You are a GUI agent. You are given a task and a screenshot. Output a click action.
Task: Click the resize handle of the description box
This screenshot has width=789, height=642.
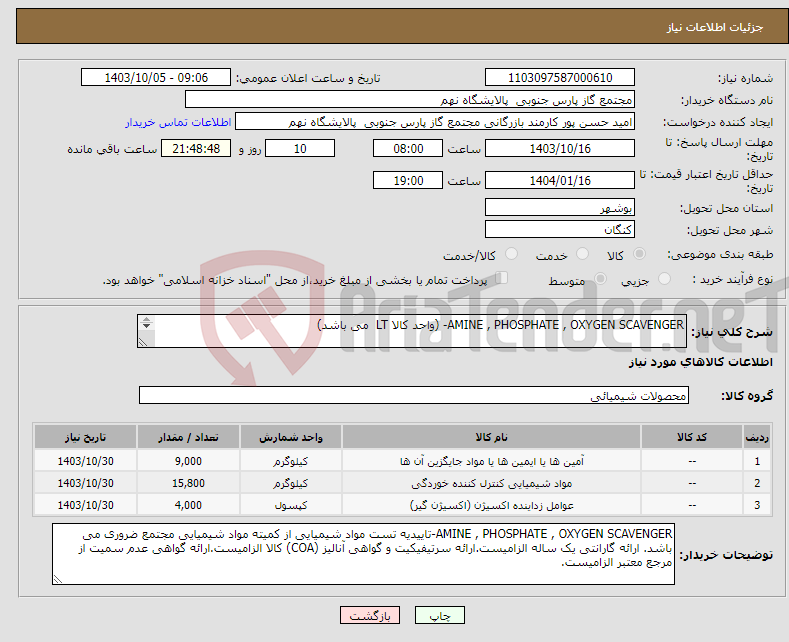(x=146, y=341)
